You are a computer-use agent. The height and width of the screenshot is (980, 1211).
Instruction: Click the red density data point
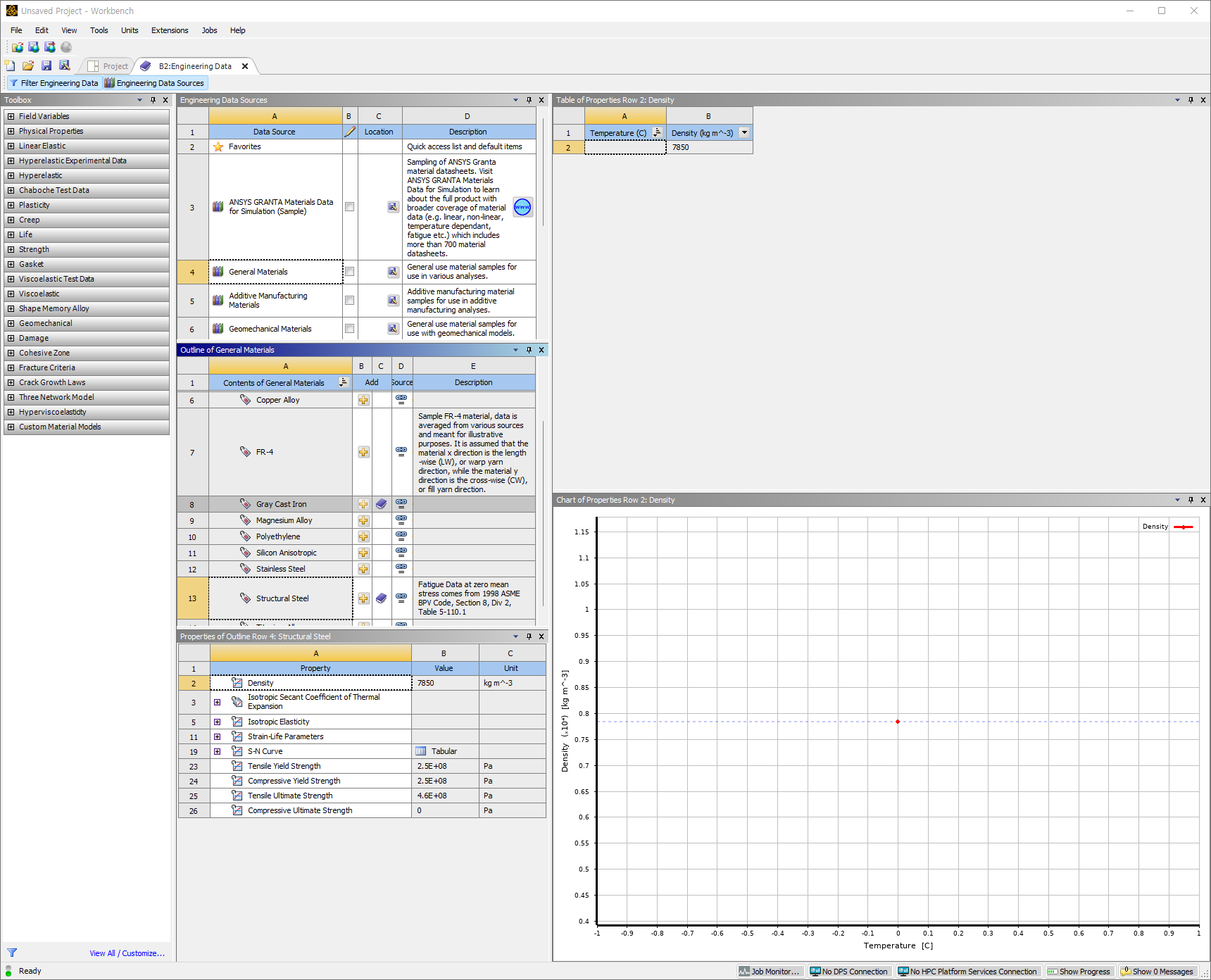tap(898, 722)
